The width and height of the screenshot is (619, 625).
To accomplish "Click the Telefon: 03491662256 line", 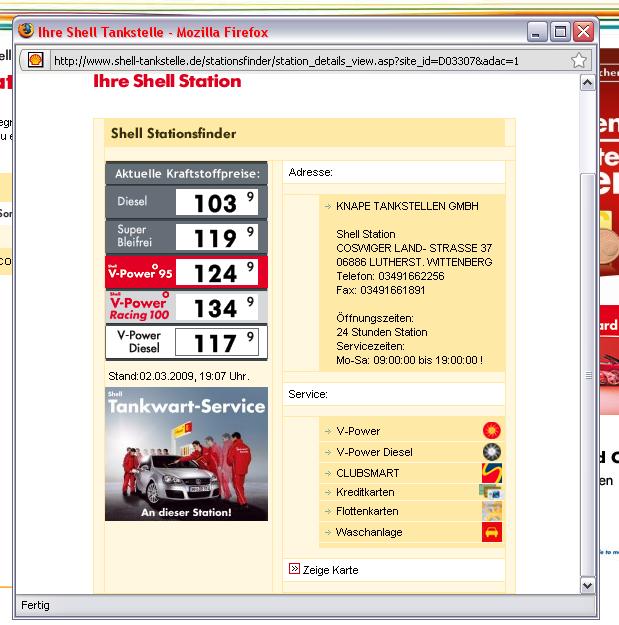I will [x=390, y=276].
